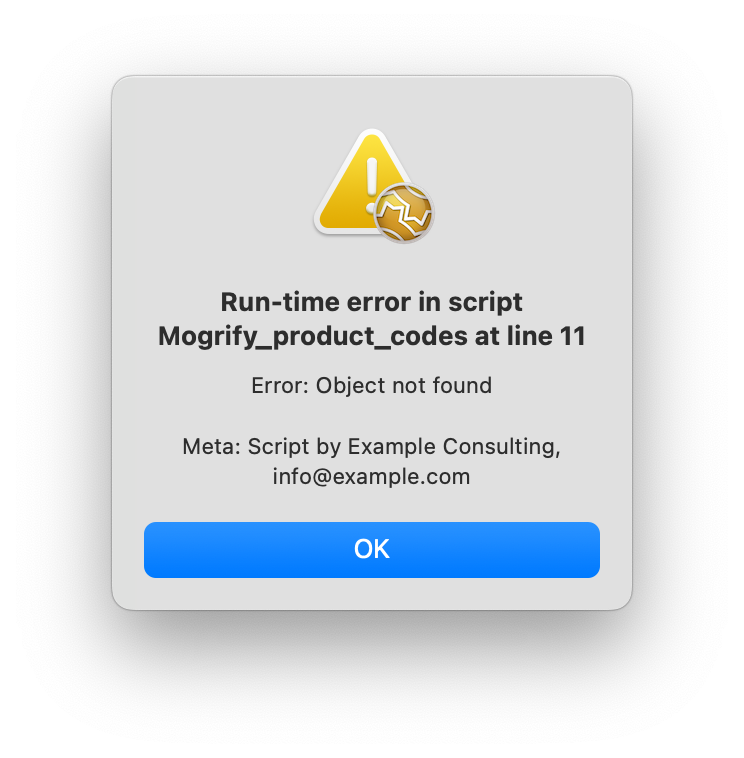The image size is (744, 758).
Task: Click the script name Mogrify_product_codes
Action: point(313,336)
